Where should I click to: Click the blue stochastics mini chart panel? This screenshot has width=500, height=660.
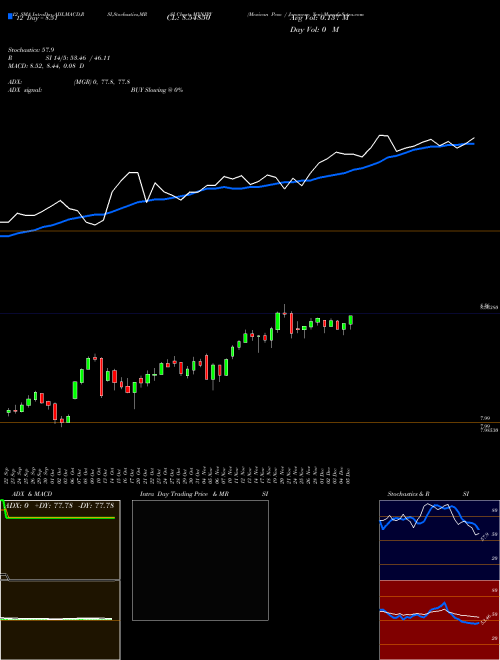[x=439, y=540]
